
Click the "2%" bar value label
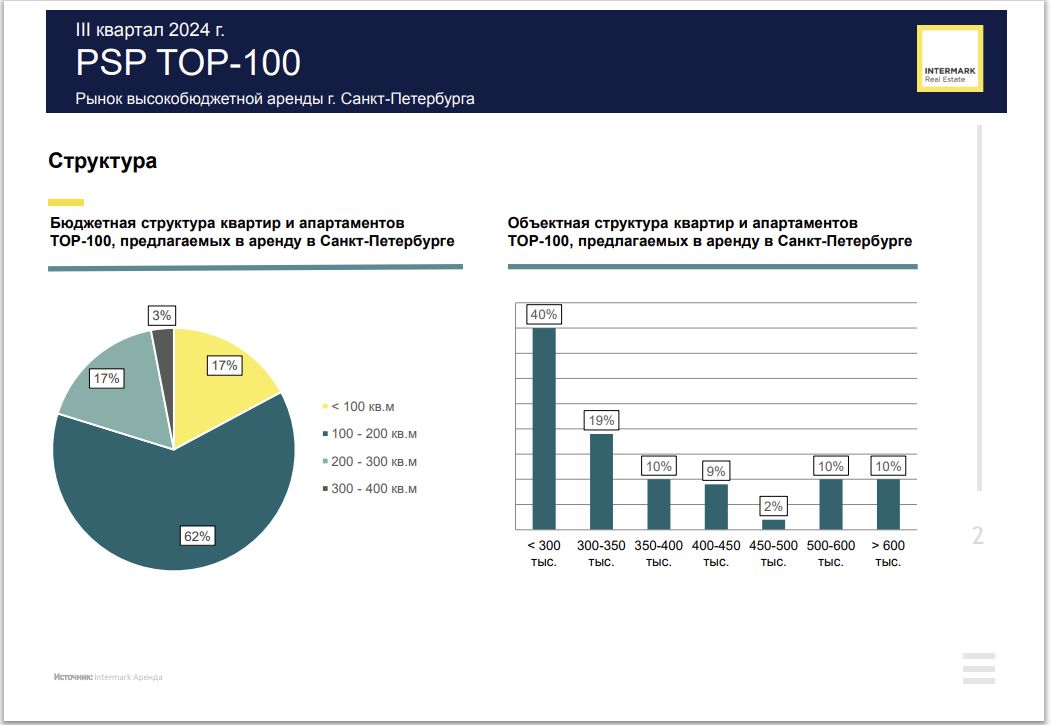click(x=774, y=507)
